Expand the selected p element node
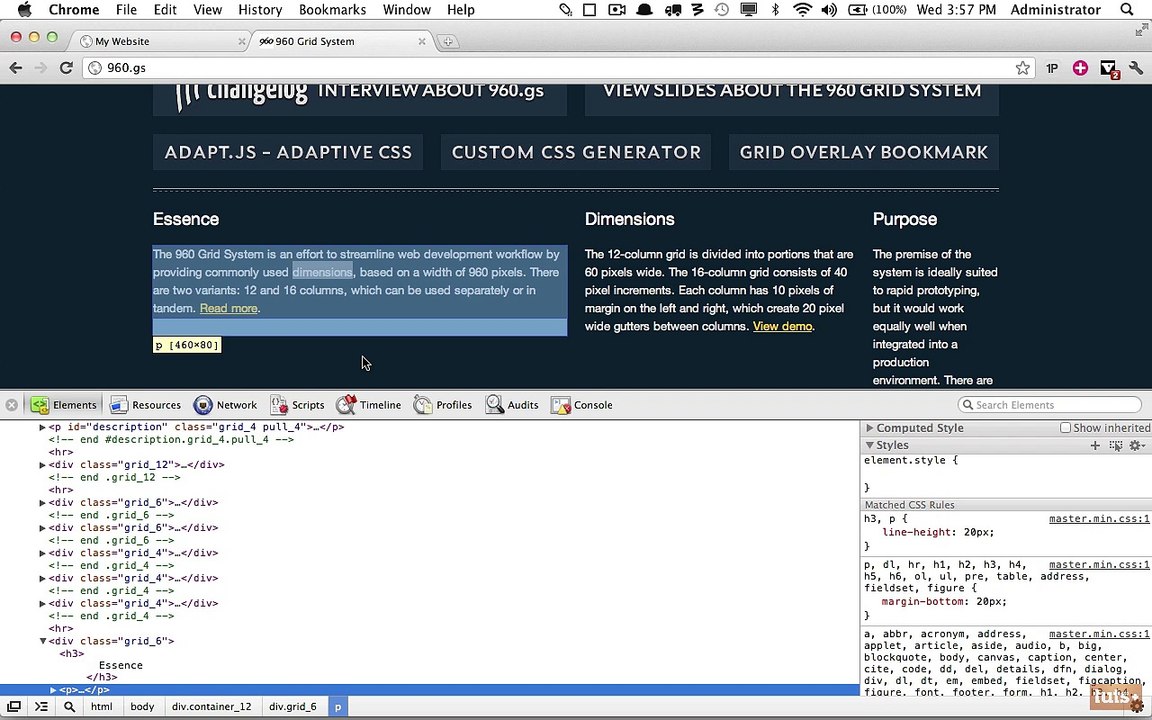The width and height of the screenshot is (1152, 720). [53, 690]
